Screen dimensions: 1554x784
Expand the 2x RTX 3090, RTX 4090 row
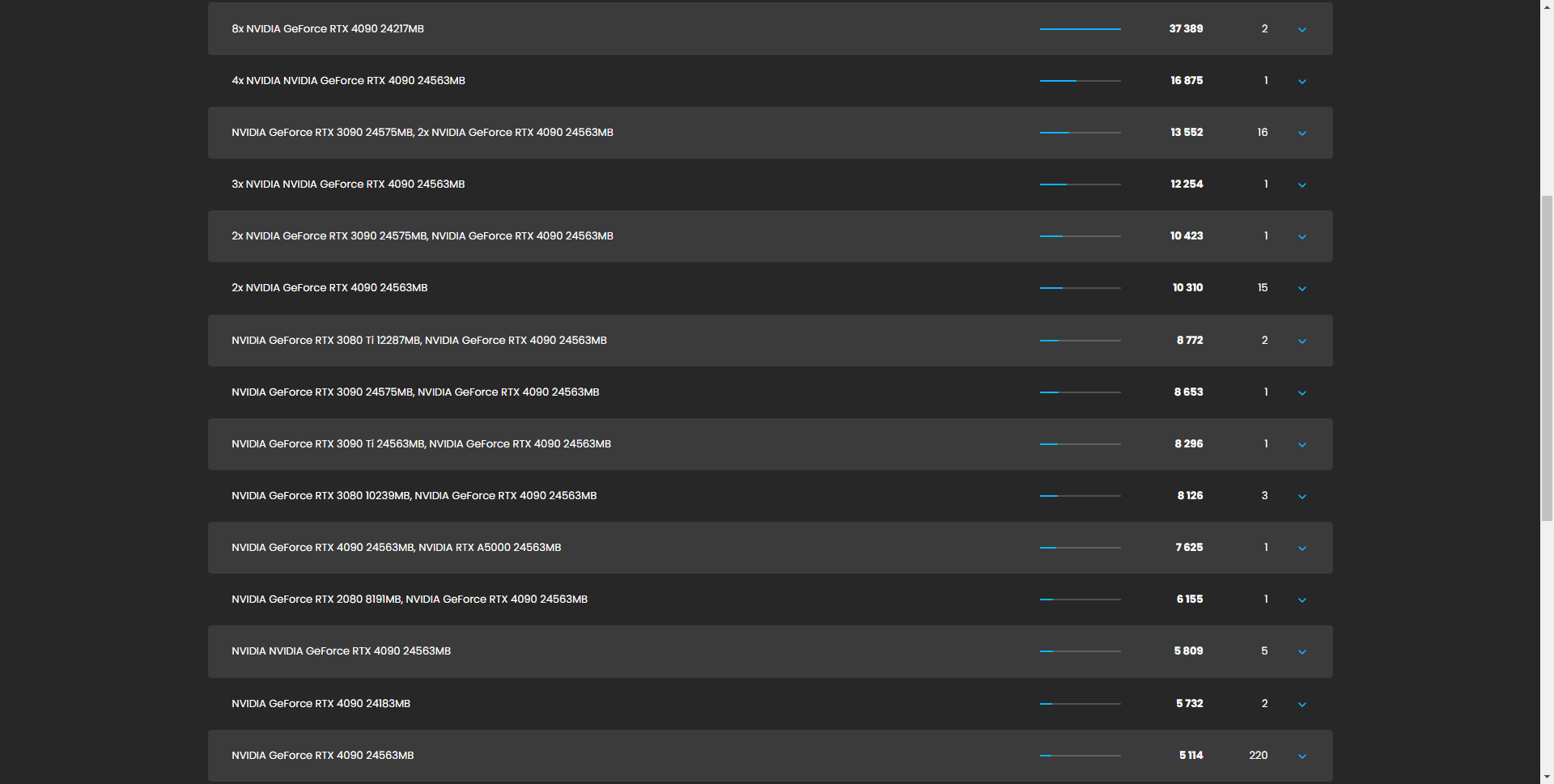[x=1302, y=236]
